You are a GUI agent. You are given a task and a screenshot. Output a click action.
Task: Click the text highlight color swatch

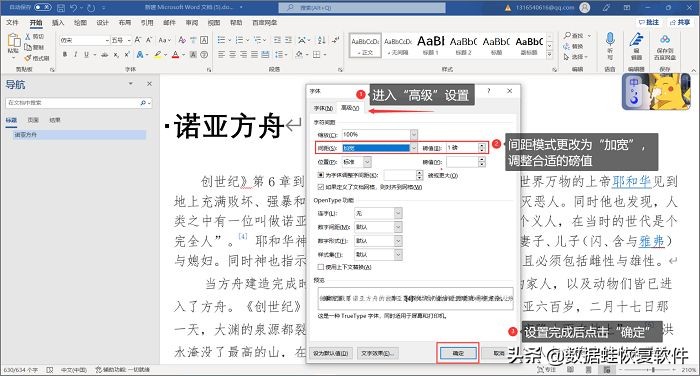click(157, 54)
